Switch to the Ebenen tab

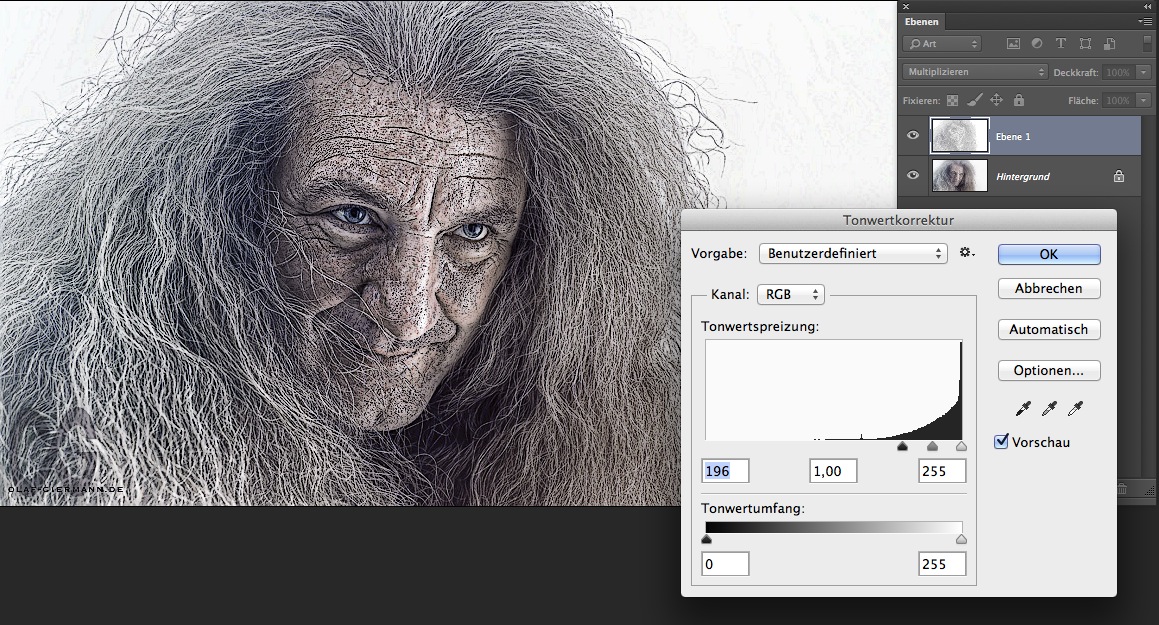922,21
